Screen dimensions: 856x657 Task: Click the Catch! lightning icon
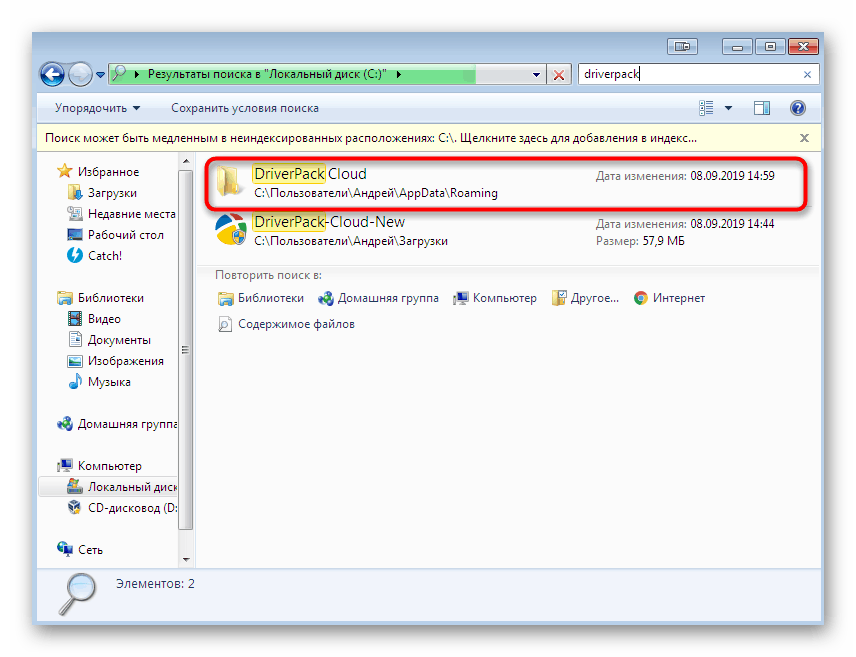tap(74, 255)
